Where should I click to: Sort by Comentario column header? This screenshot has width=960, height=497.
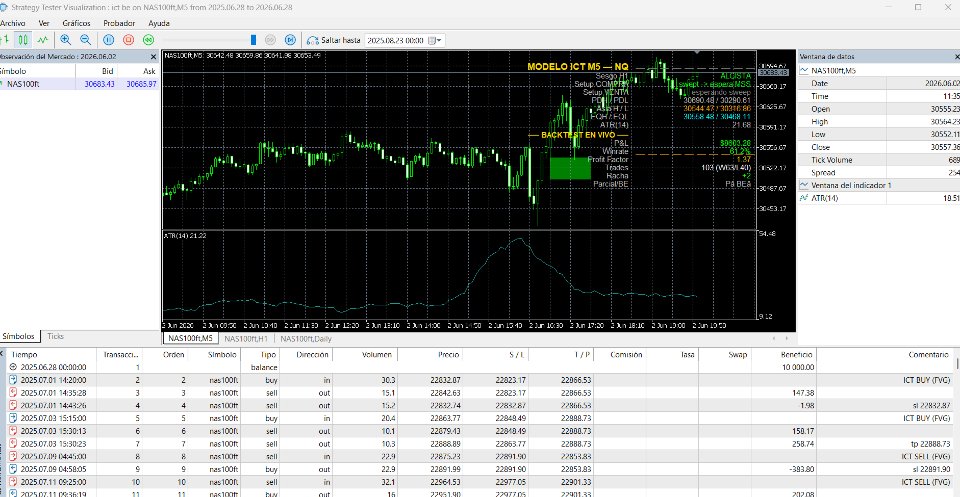929,354
